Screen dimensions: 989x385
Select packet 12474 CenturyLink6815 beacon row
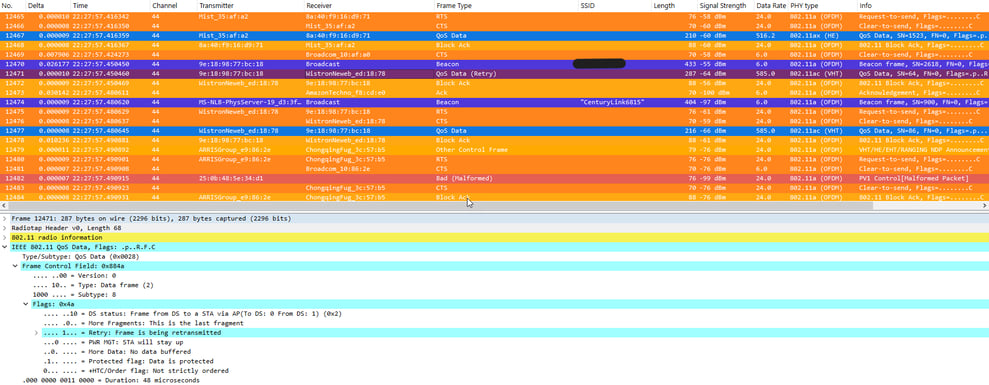(494, 102)
